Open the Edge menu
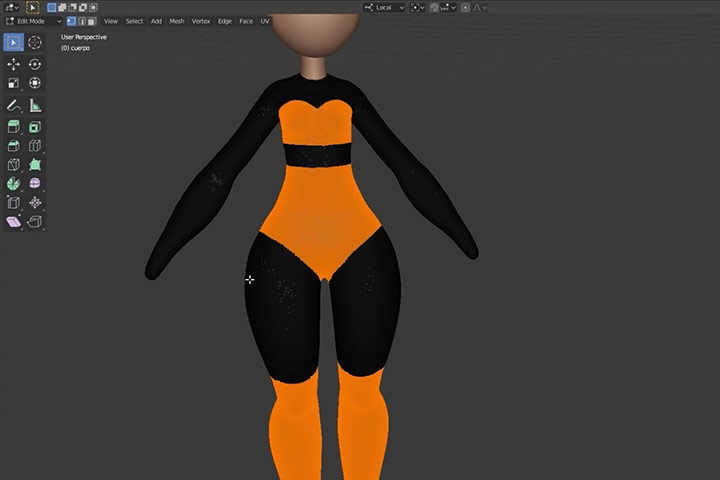Screen dimensions: 720x480 pos(225,21)
